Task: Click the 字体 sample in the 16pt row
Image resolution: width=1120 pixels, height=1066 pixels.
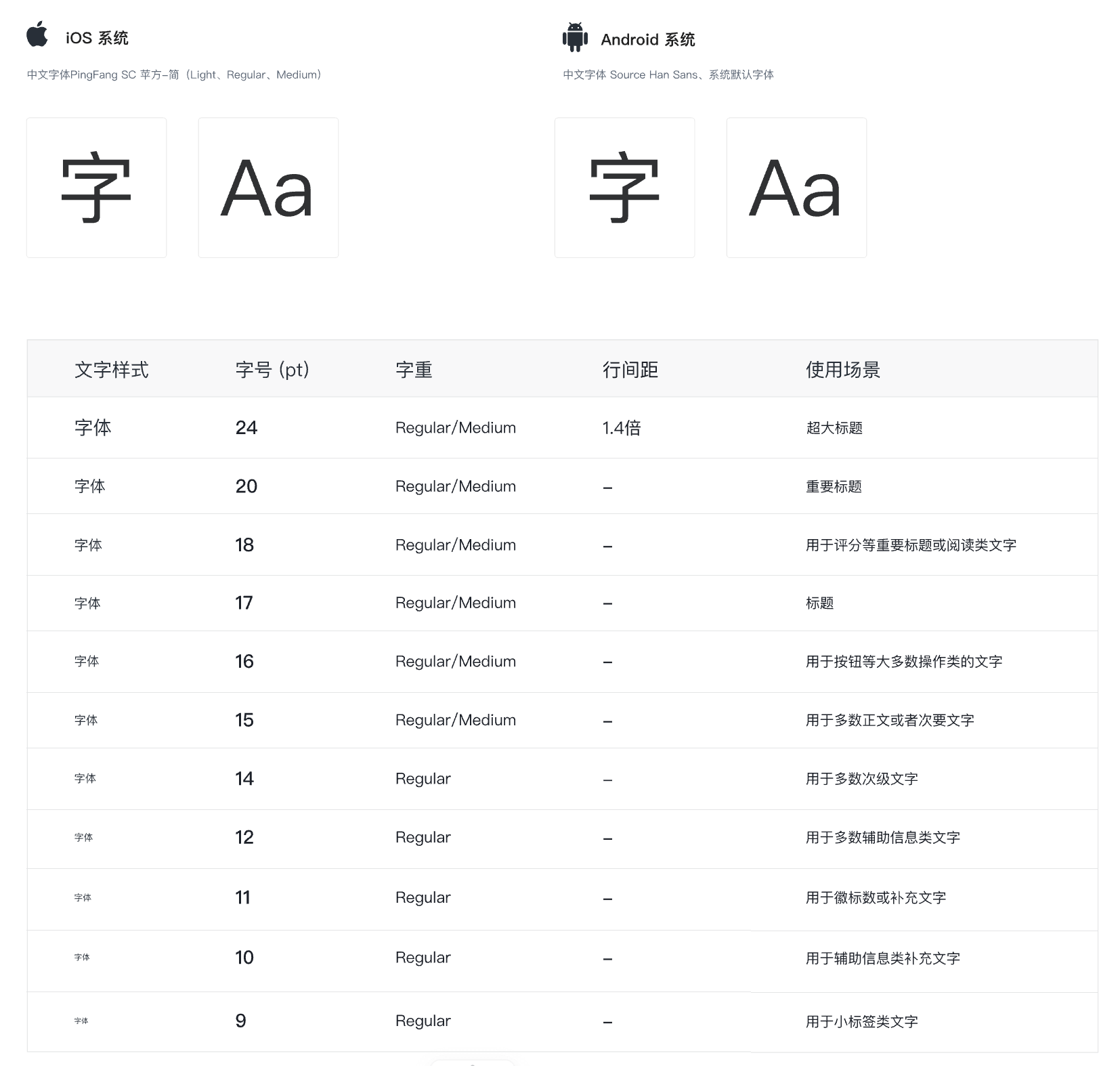Action: click(x=87, y=661)
